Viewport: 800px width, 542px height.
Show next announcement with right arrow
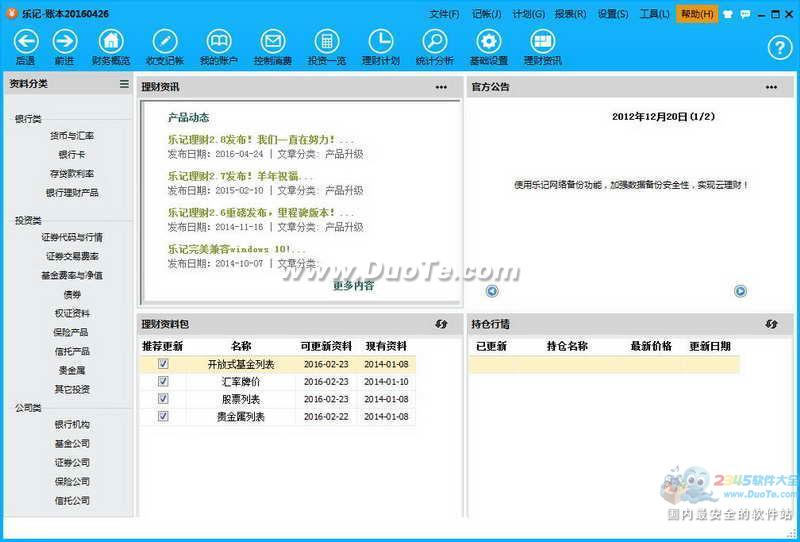[740, 291]
